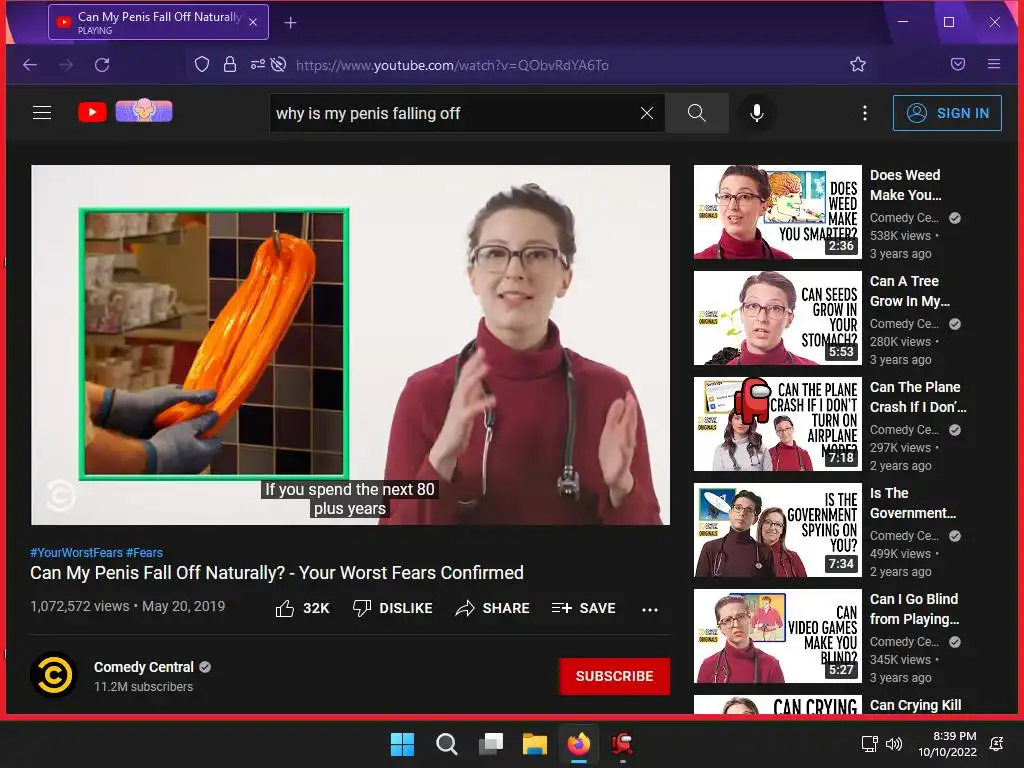This screenshot has height=768, width=1024.
Task: Click the SIGN IN button
Action: (x=947, y=113)
